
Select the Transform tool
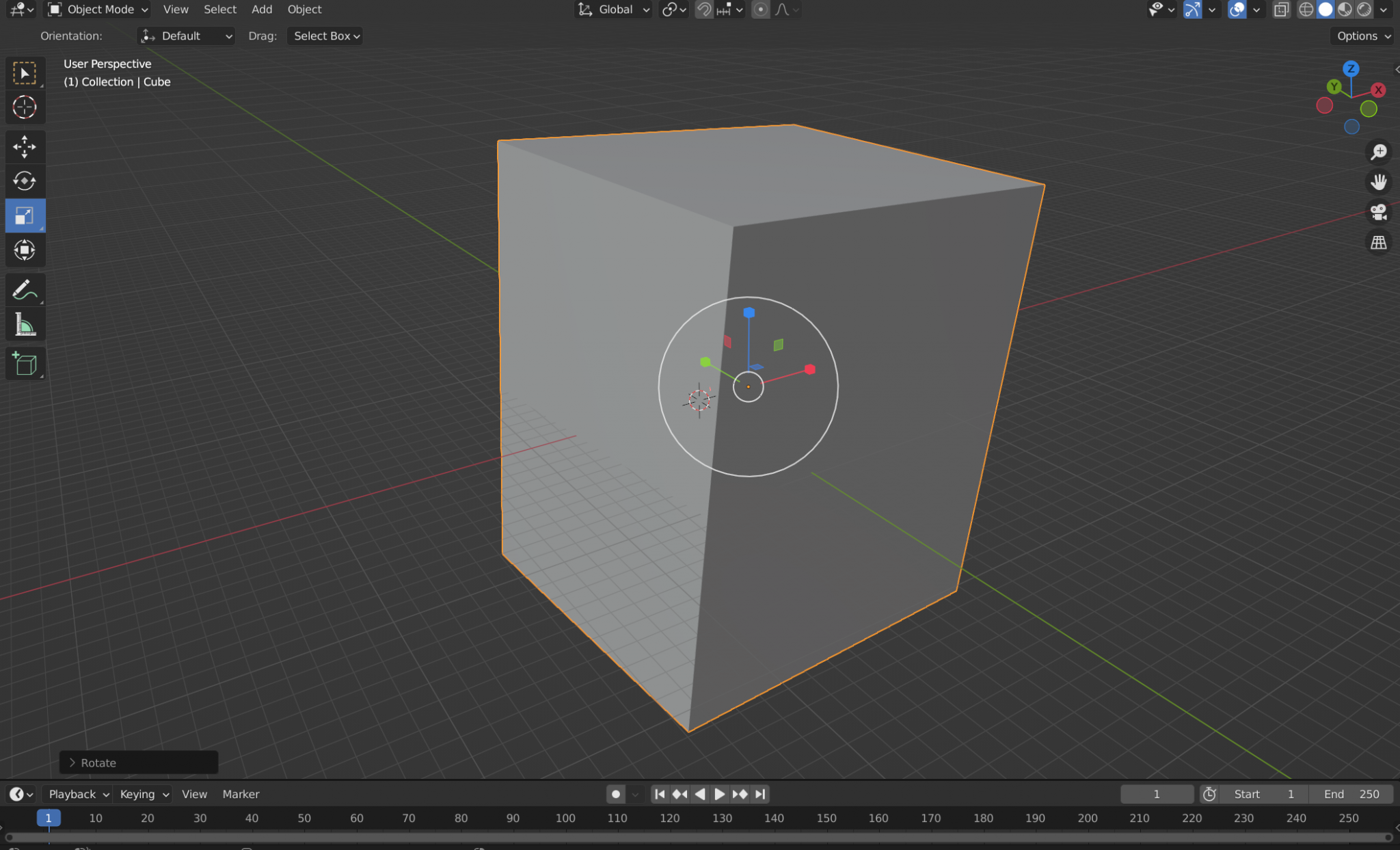[25, 250]
